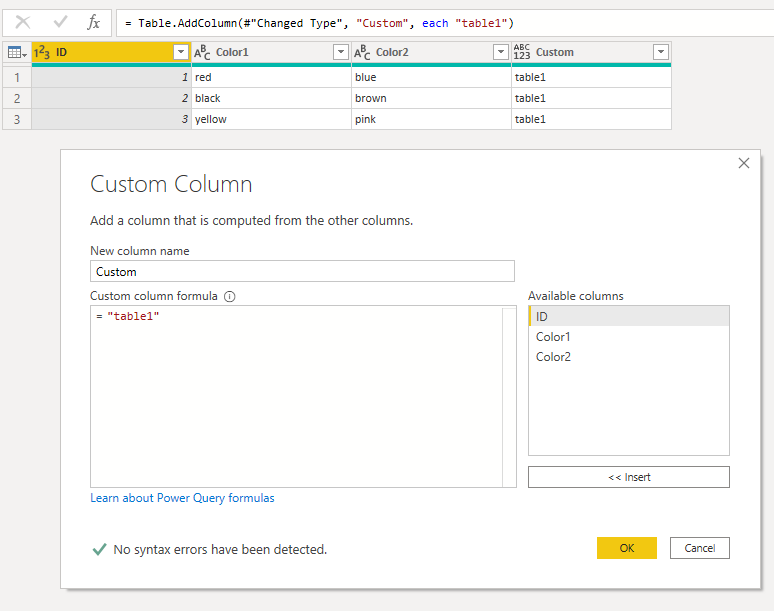
Task: Click the 'No syntax errors have been detected' message
Action: pos(220,549)
